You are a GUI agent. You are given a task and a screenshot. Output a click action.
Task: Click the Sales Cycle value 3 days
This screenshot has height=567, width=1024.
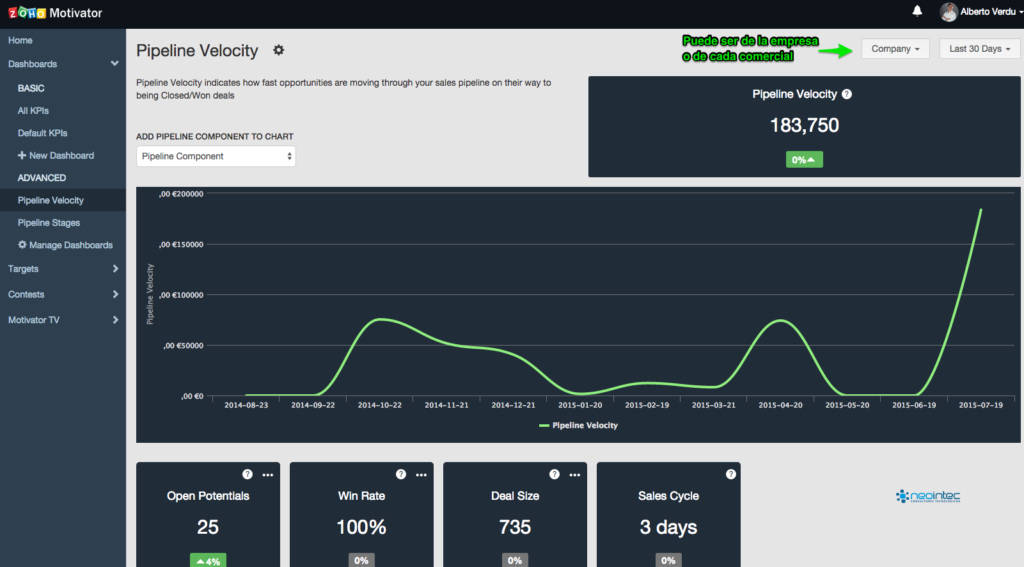tap(668, 527)
